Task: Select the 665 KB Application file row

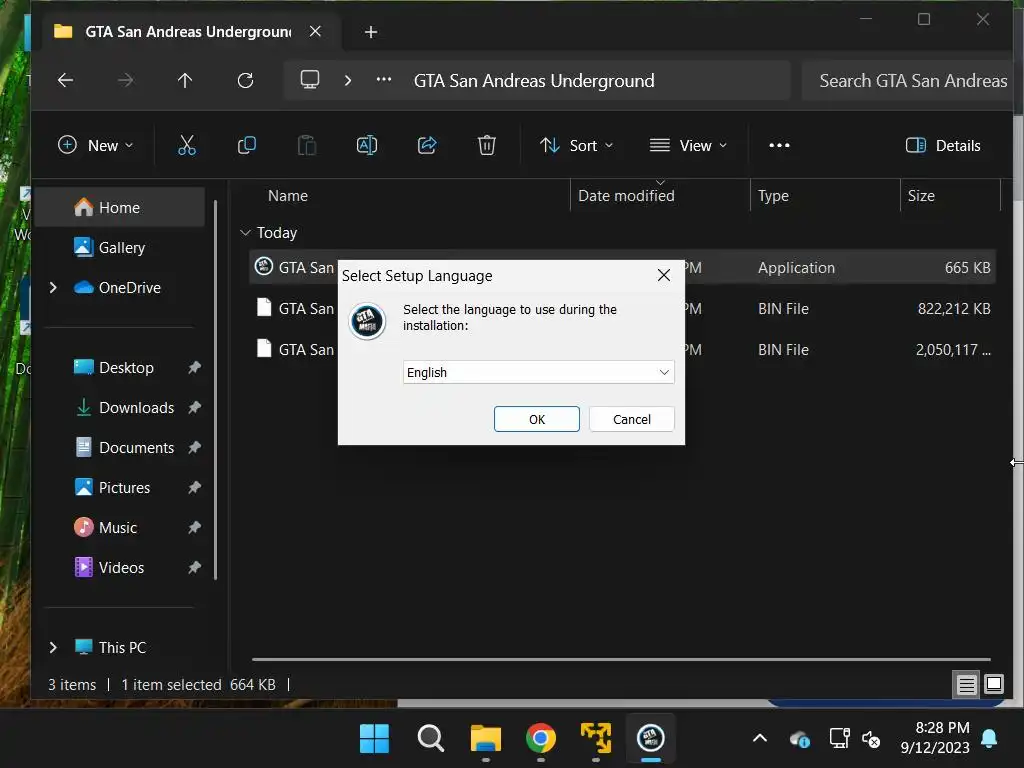Action: 622,267
